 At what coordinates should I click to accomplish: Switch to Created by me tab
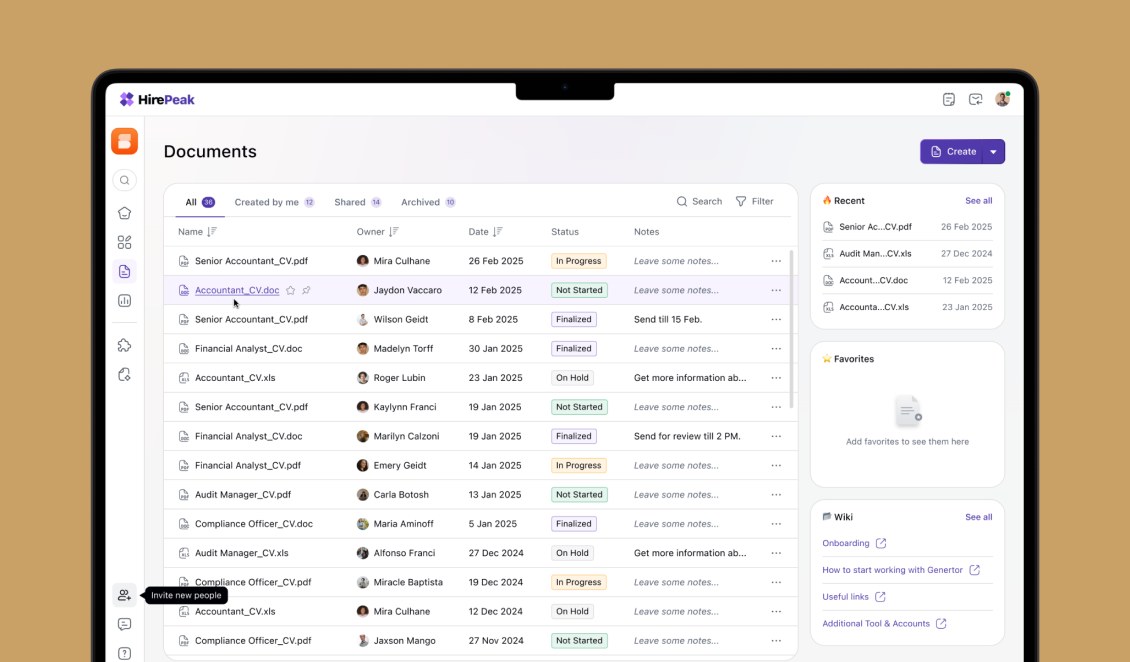[x=274, y=202]
